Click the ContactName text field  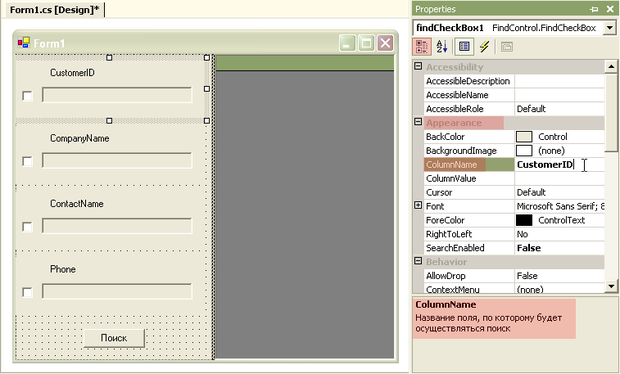point(117,226)
